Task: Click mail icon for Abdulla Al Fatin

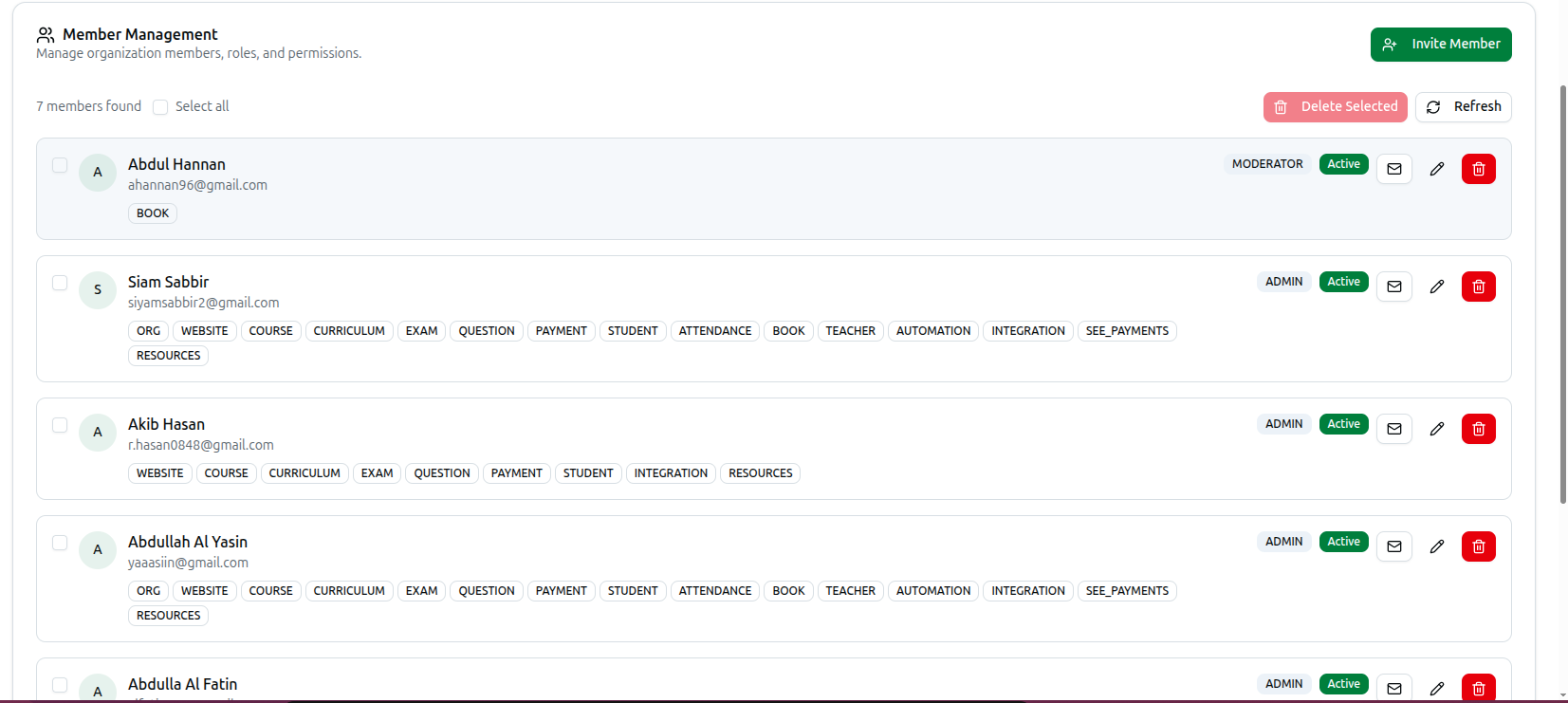Action: pos(1394,688)
